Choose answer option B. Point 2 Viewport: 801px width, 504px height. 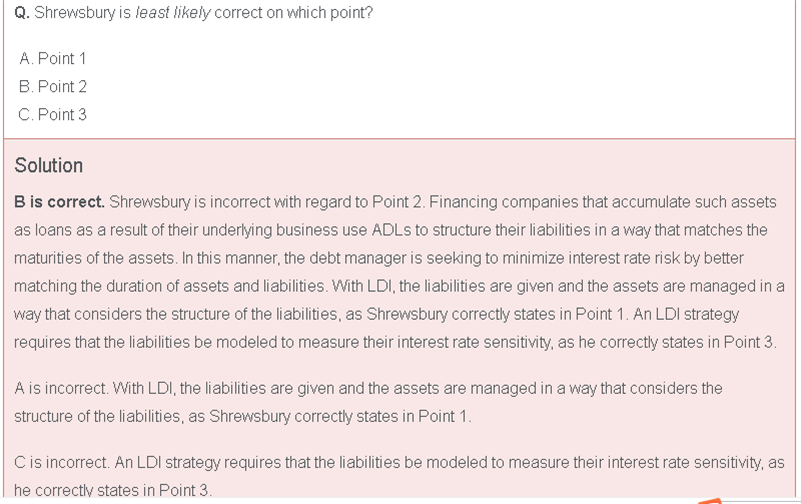click(53, 87)
